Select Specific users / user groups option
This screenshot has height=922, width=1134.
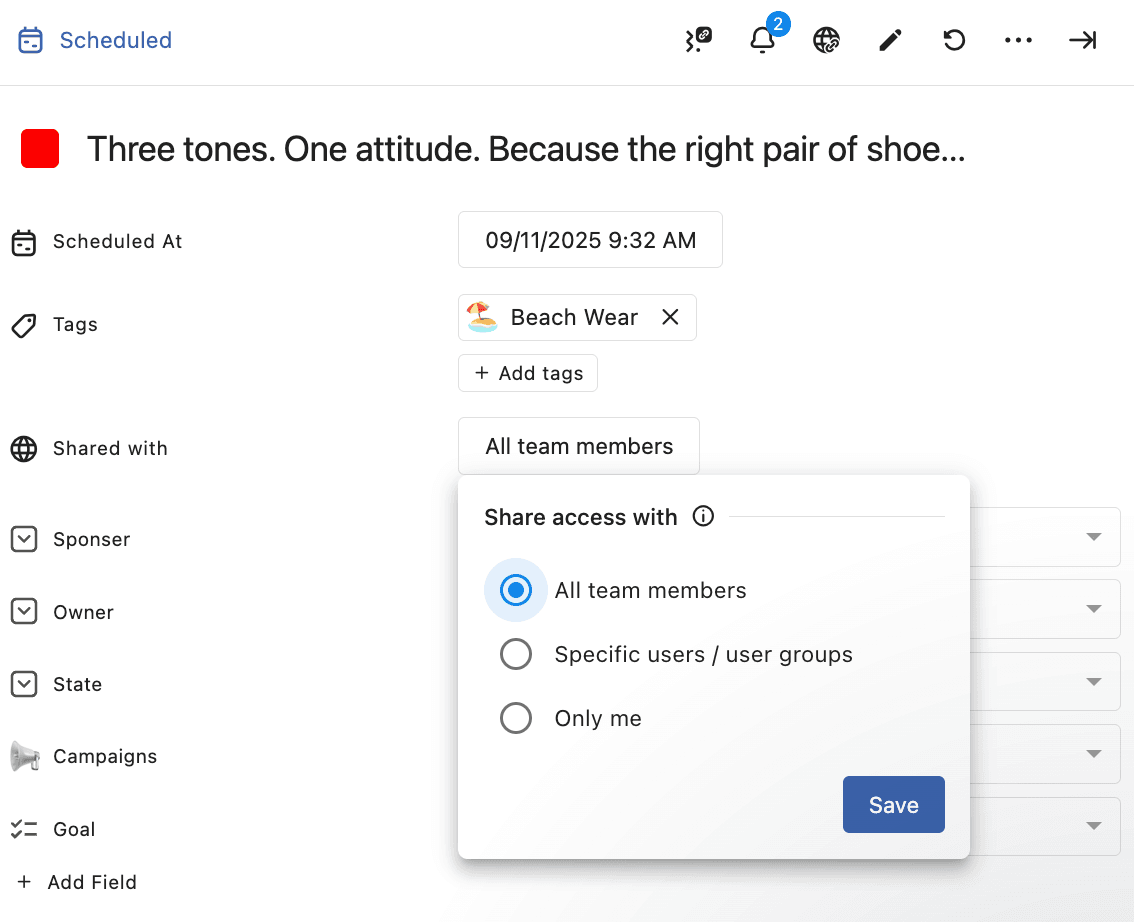click(x=516, y=655)
